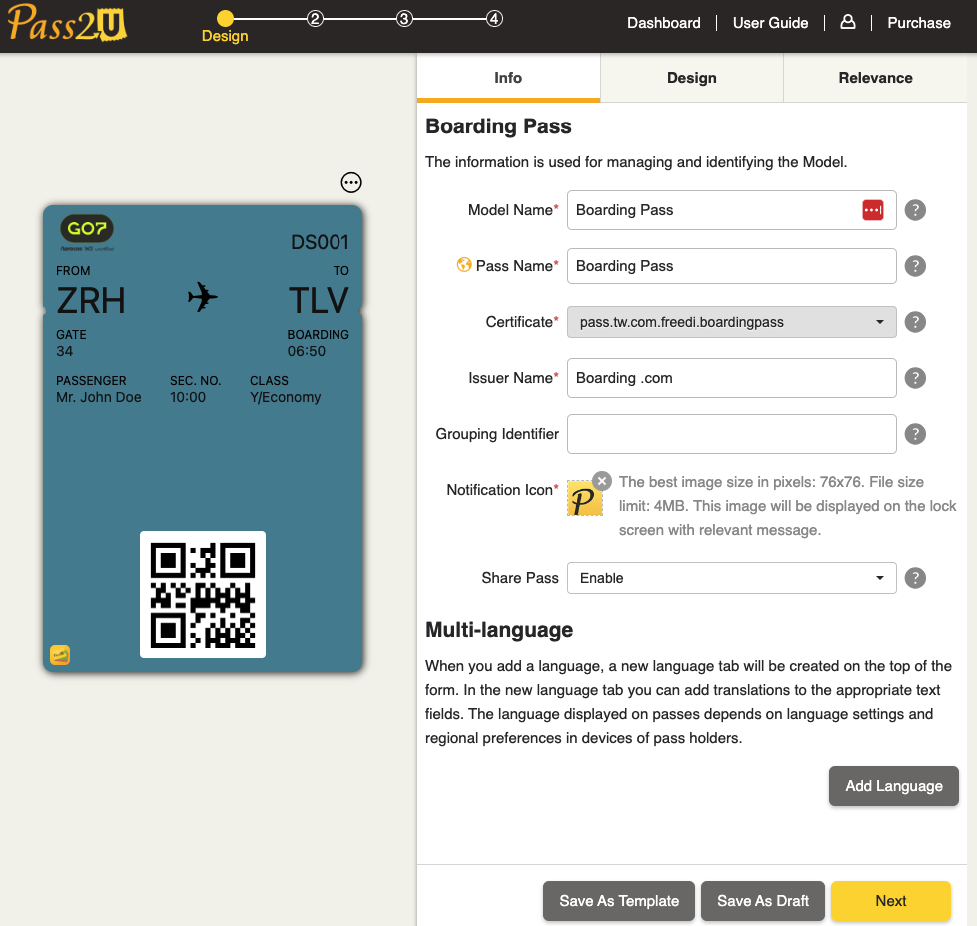Open the User Guide link

[770, 22]
